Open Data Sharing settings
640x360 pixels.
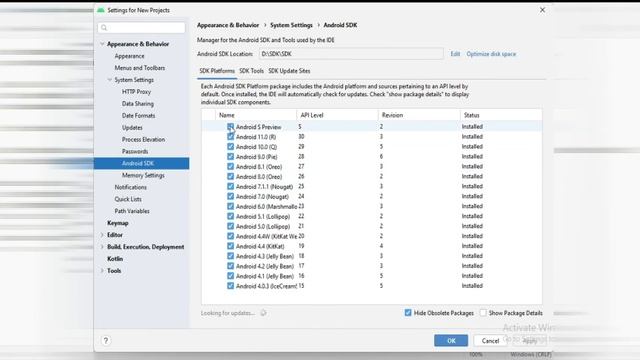[138, 104]
